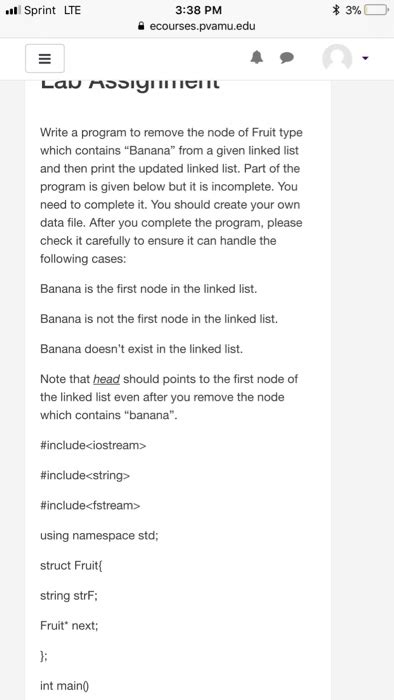
Task: Click the using namespace std; line
Action: 99,535
